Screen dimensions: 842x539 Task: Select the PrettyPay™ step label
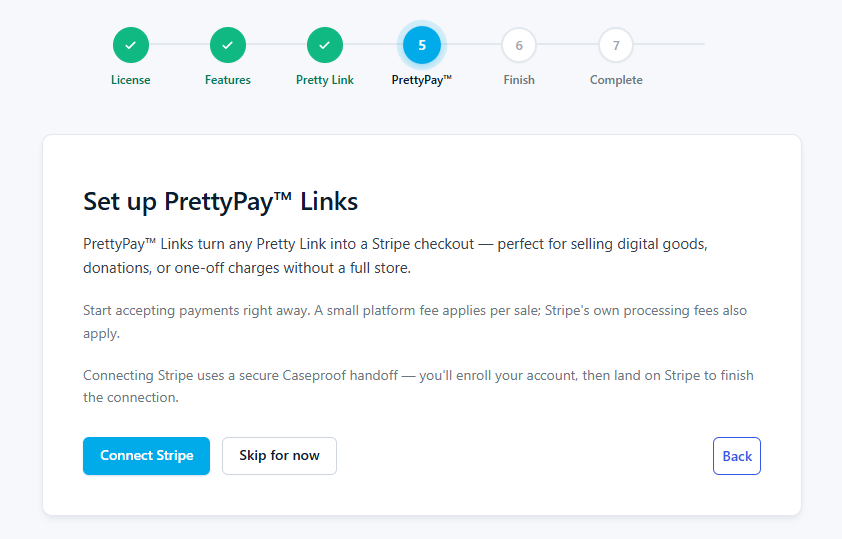click(x=422, y=80)
